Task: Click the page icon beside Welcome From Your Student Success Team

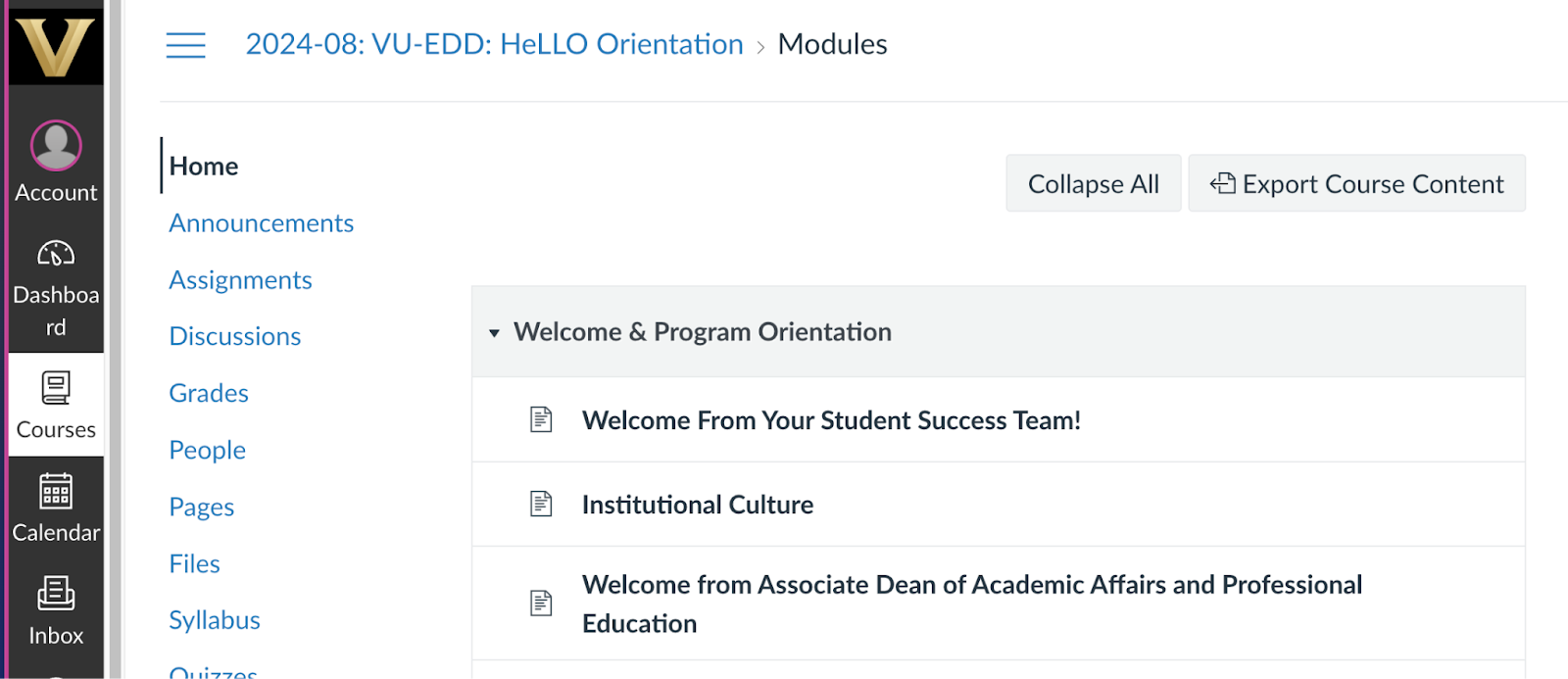Action: pyautogui.click(x=541, y=420)
